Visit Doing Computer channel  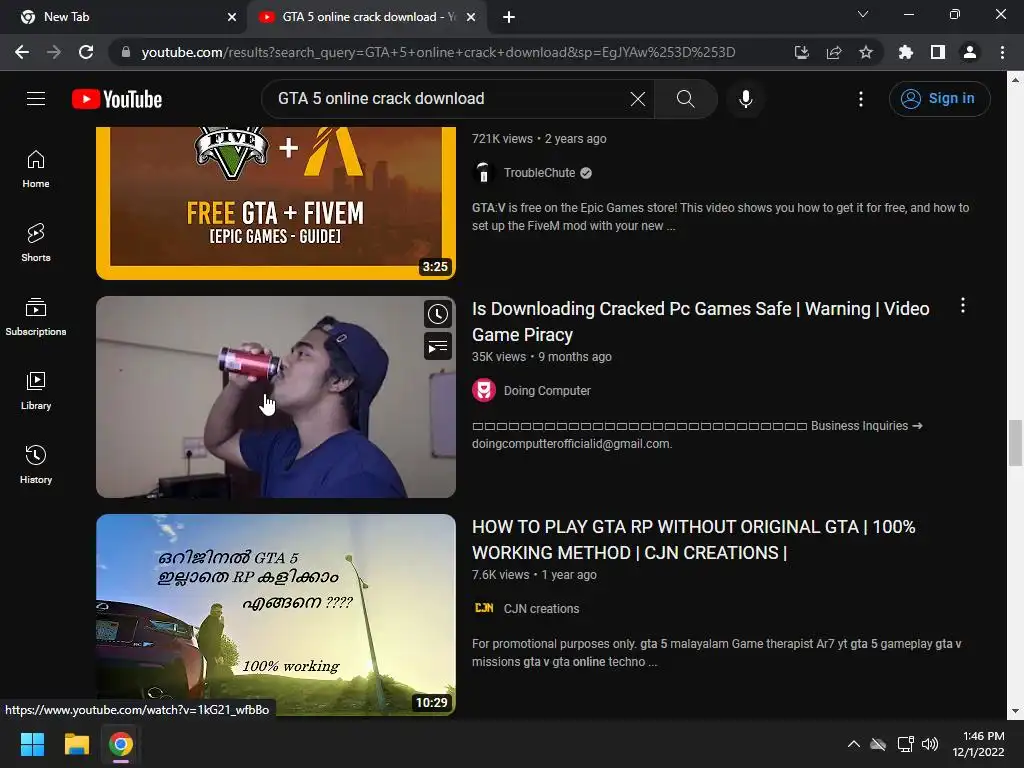tap(547, 391)
